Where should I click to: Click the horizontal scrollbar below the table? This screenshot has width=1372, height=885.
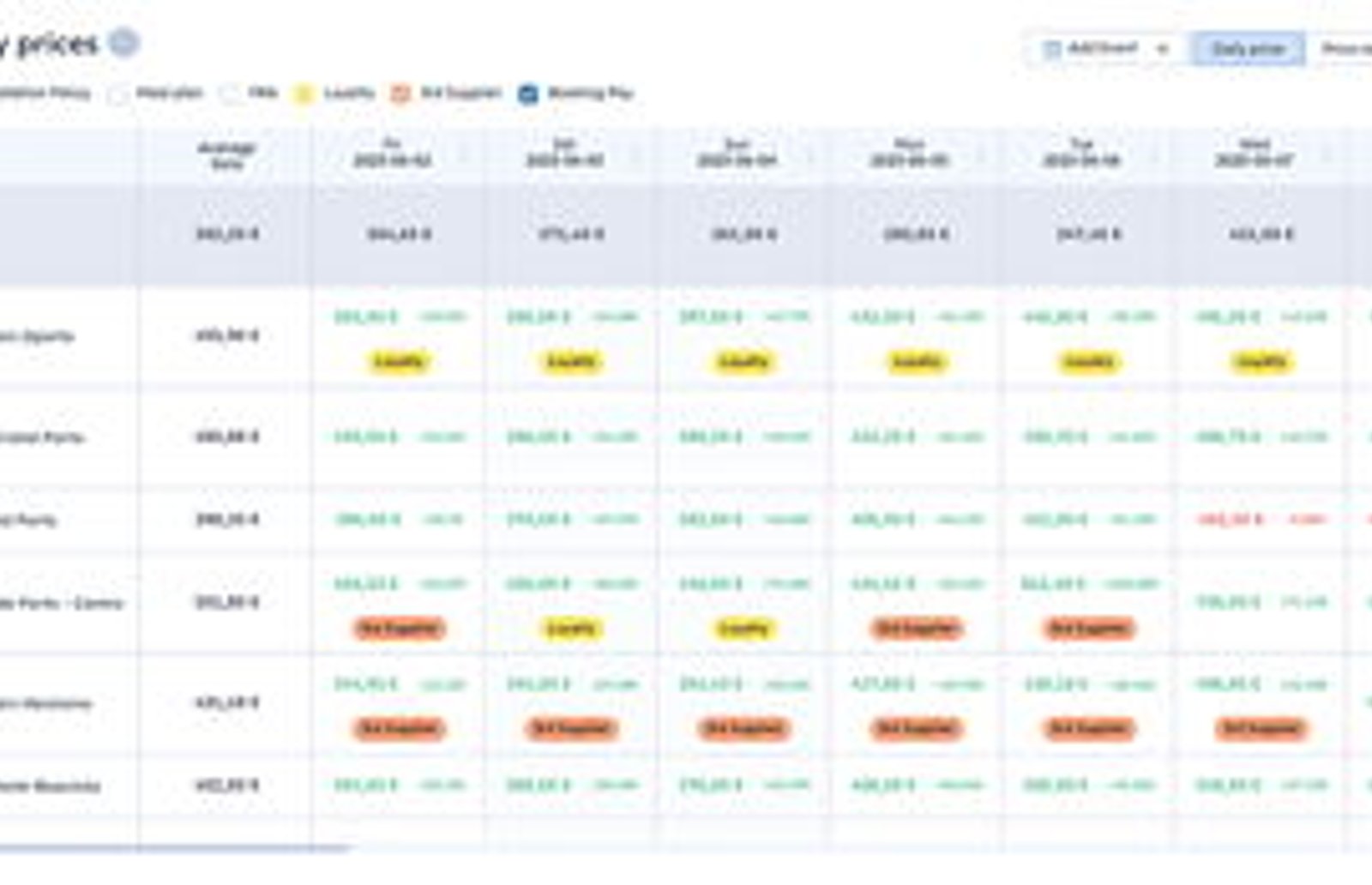(176, 849)
